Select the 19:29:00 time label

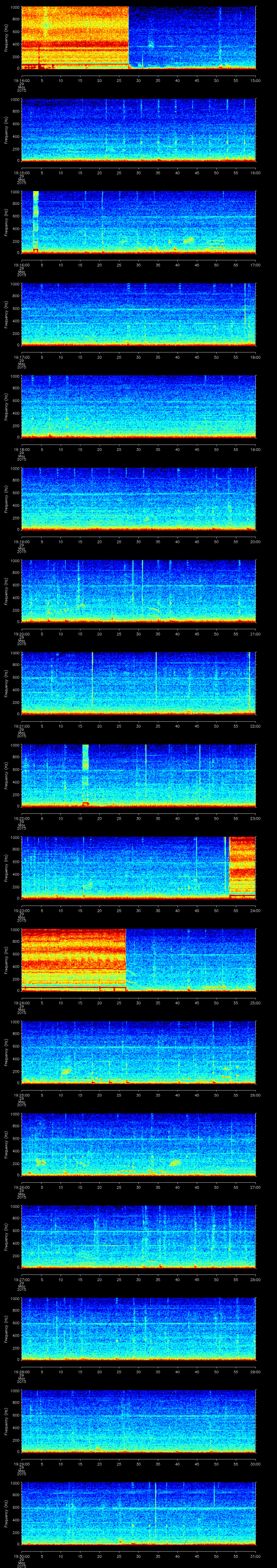click(21, 1464)
